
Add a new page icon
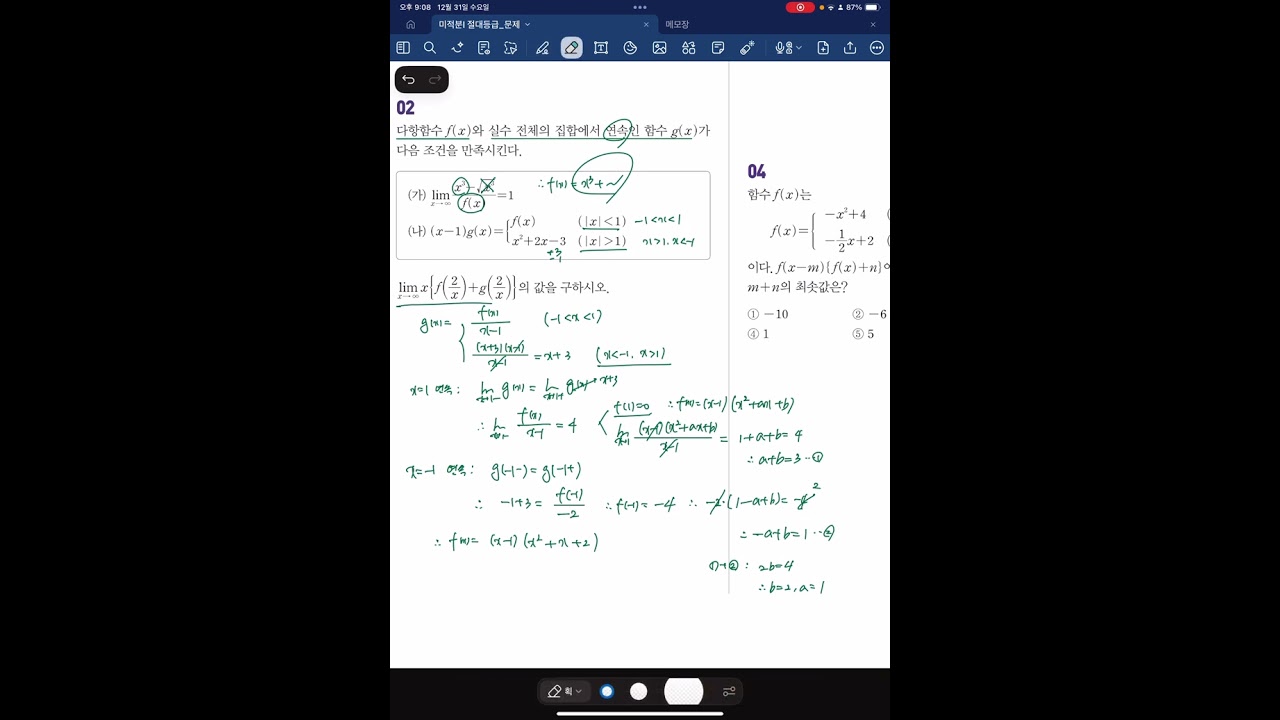click(x=823, y=47)
